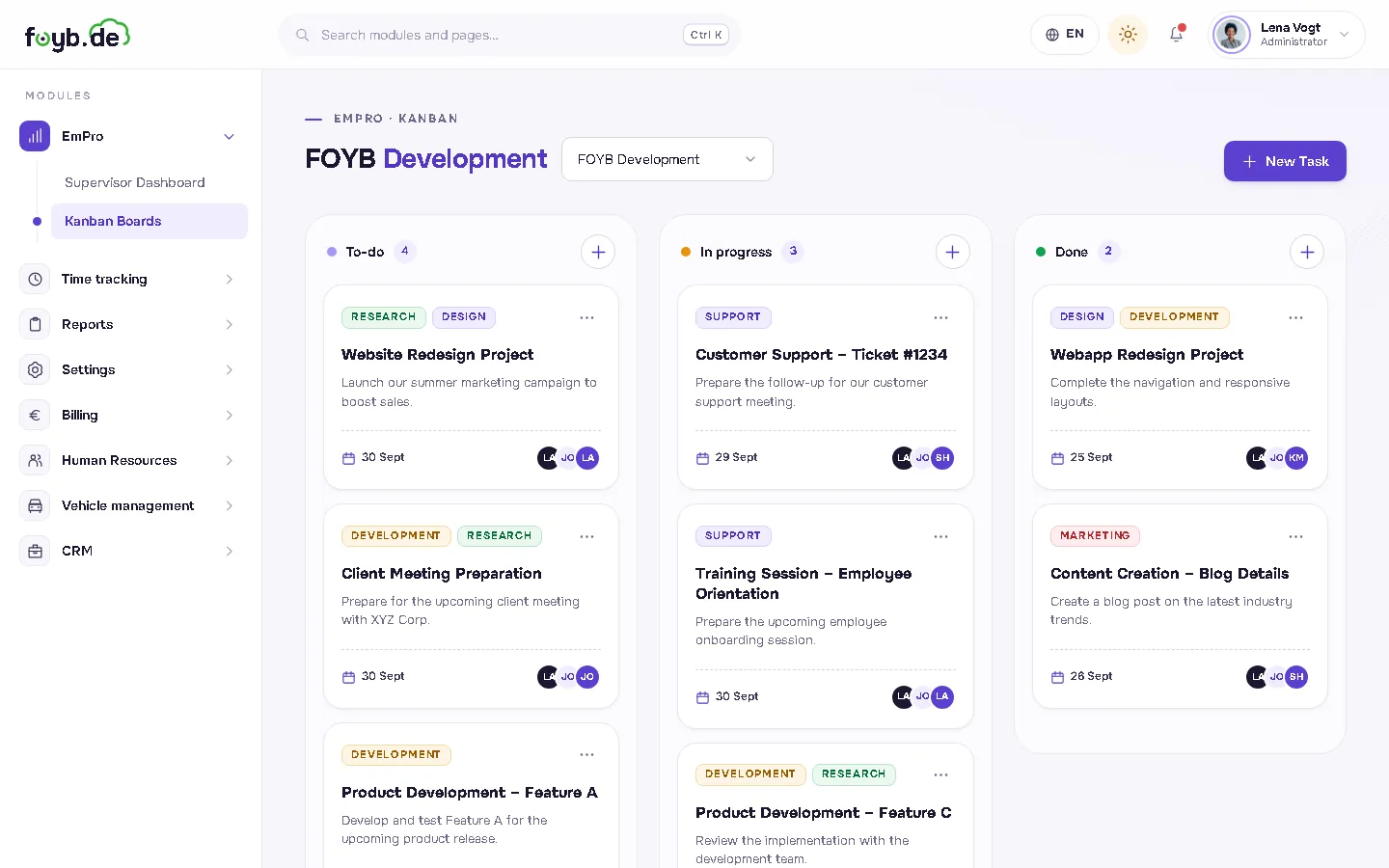Open options menu for Website Redesign Project
Viewport: 1389px width, 868px height.
586,317
